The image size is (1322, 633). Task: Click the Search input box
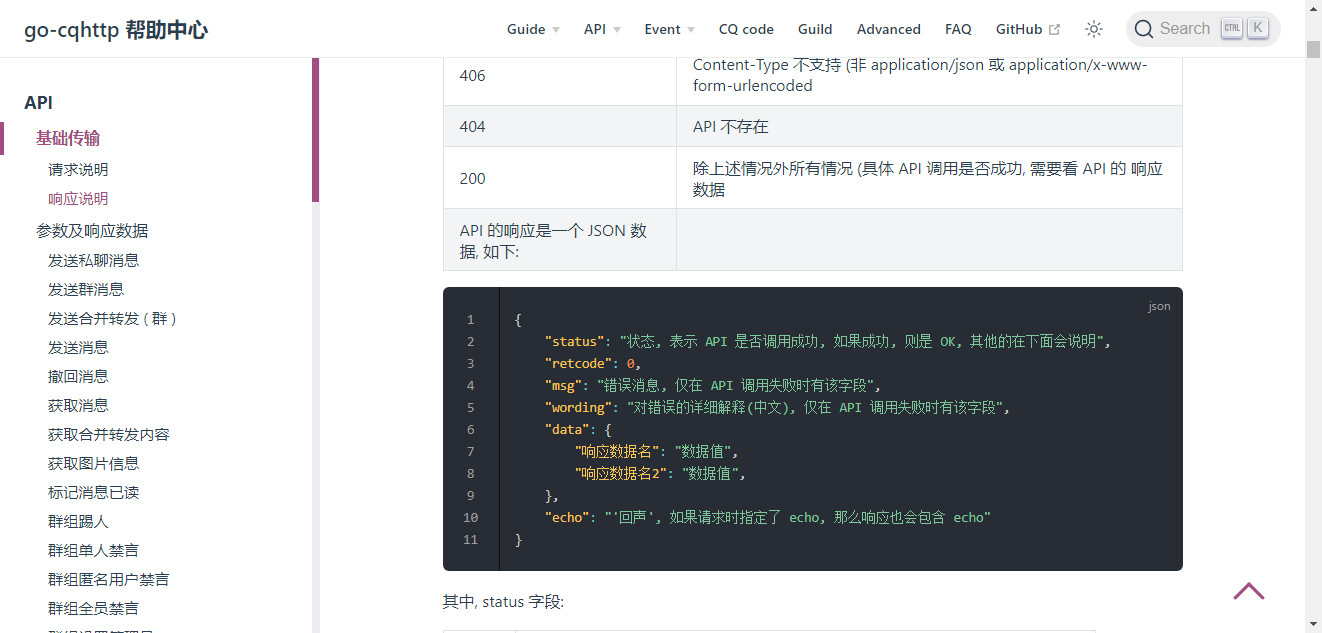[1203, 29]
